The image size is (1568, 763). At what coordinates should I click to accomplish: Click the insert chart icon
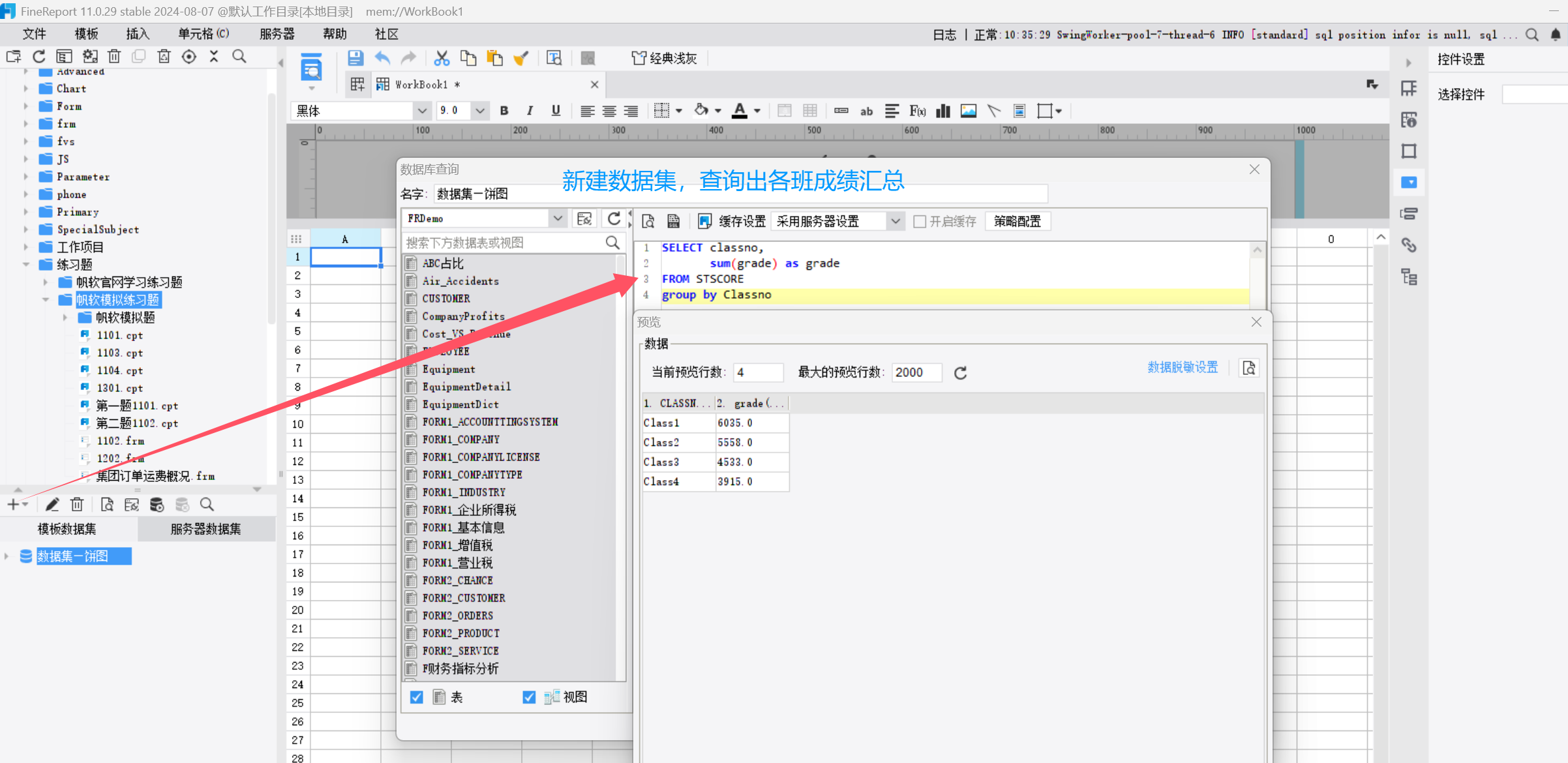pos(942,111)
